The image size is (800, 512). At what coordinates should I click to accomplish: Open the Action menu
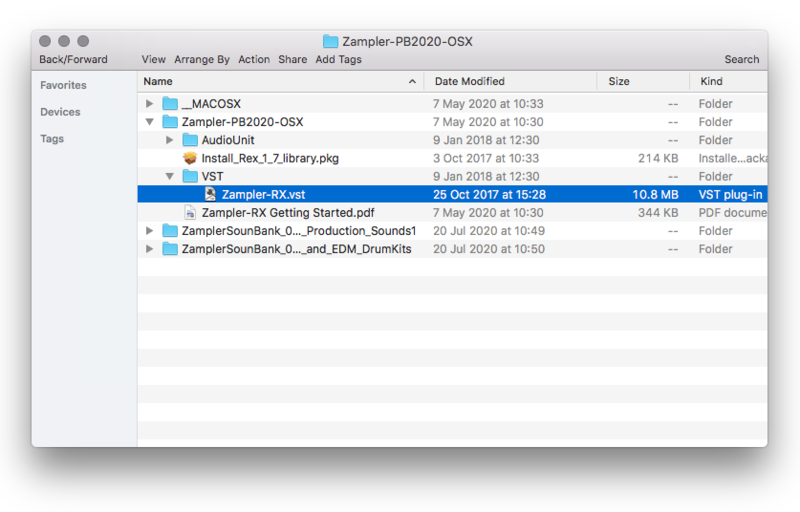pos(254,59)
